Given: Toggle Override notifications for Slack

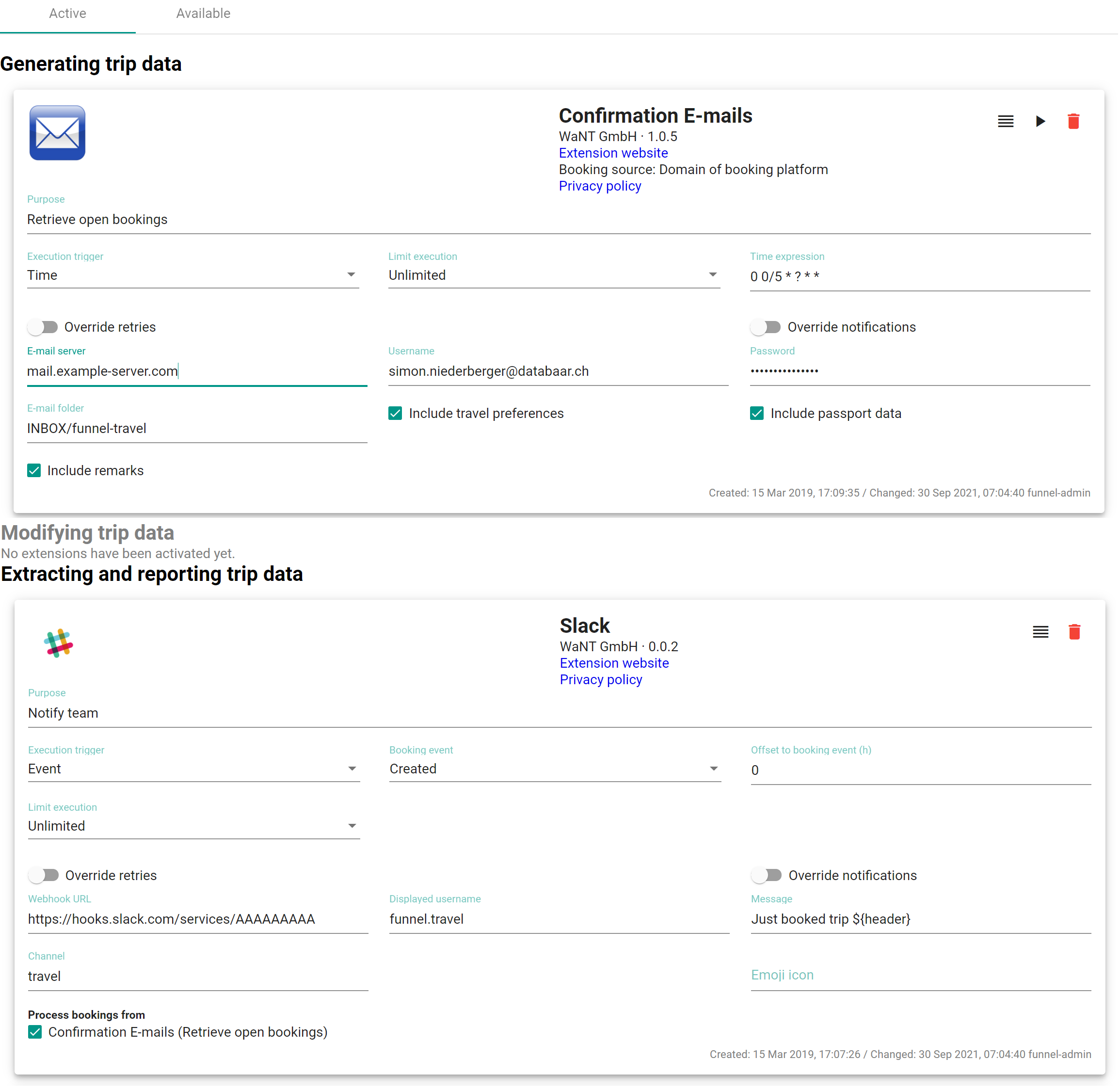Looking at the screenshot, I should pos(768,877).
